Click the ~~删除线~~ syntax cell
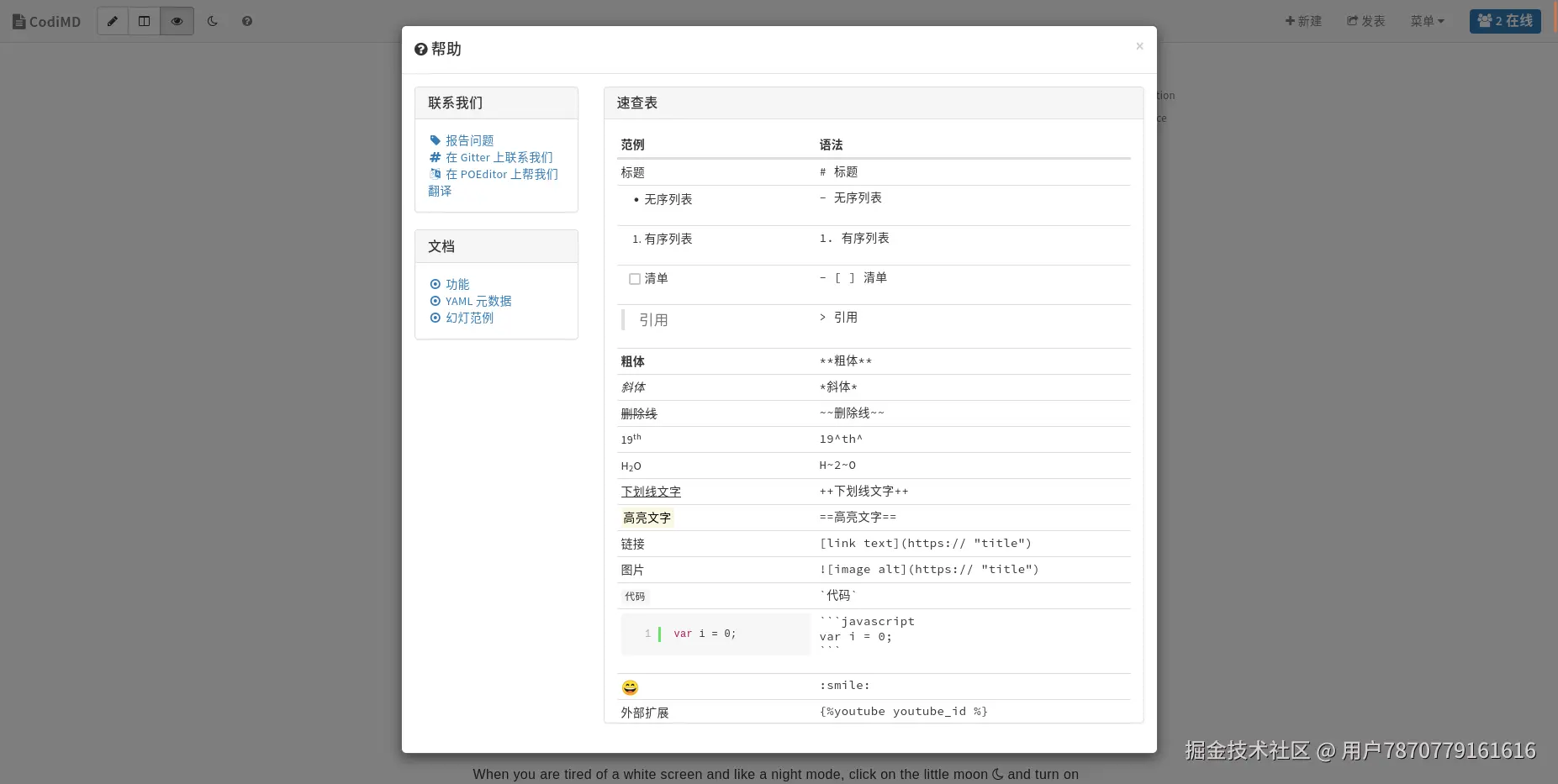 [852, 413]
